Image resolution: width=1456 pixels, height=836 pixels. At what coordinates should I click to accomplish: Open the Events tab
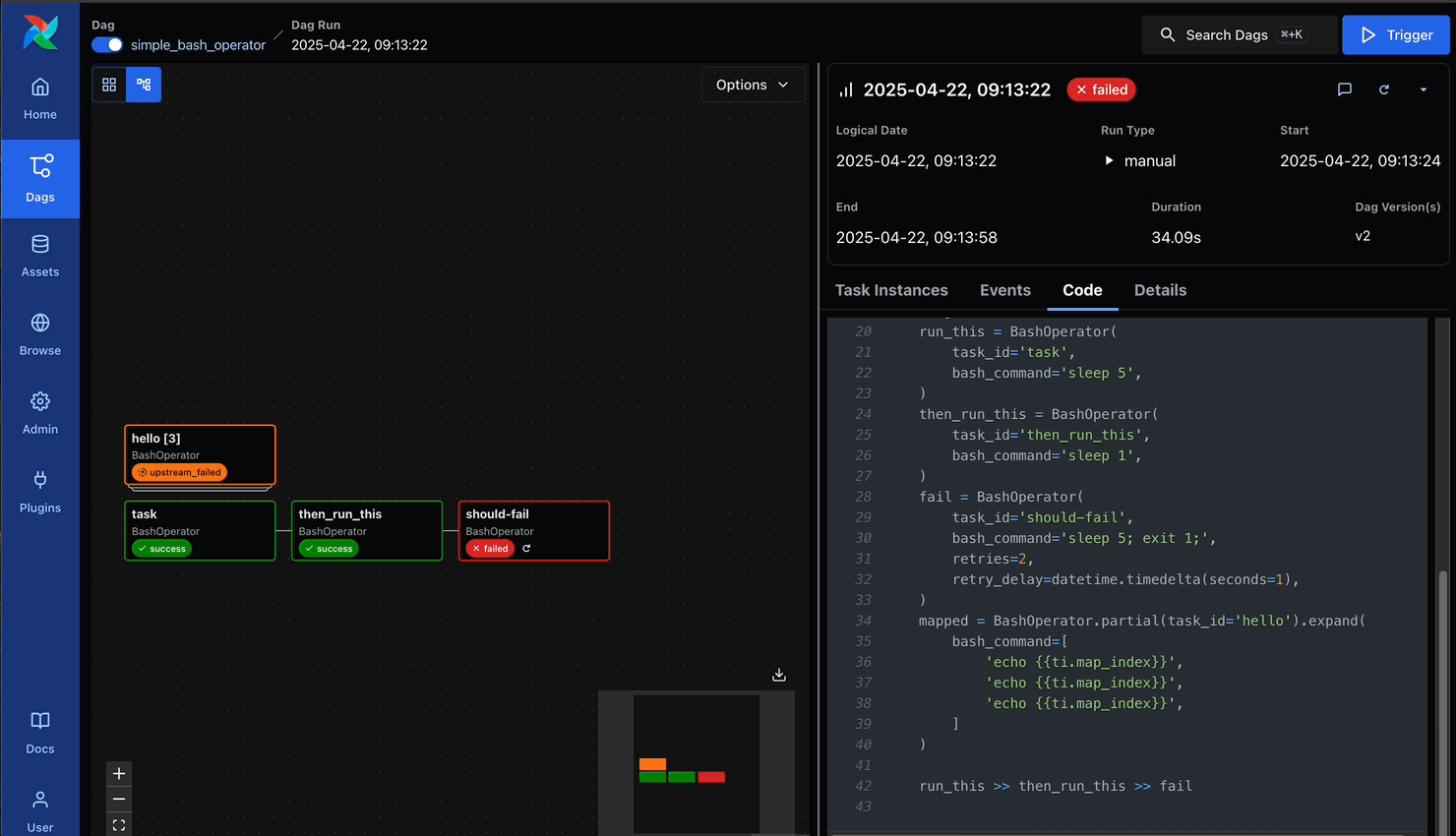(1004, 290)
